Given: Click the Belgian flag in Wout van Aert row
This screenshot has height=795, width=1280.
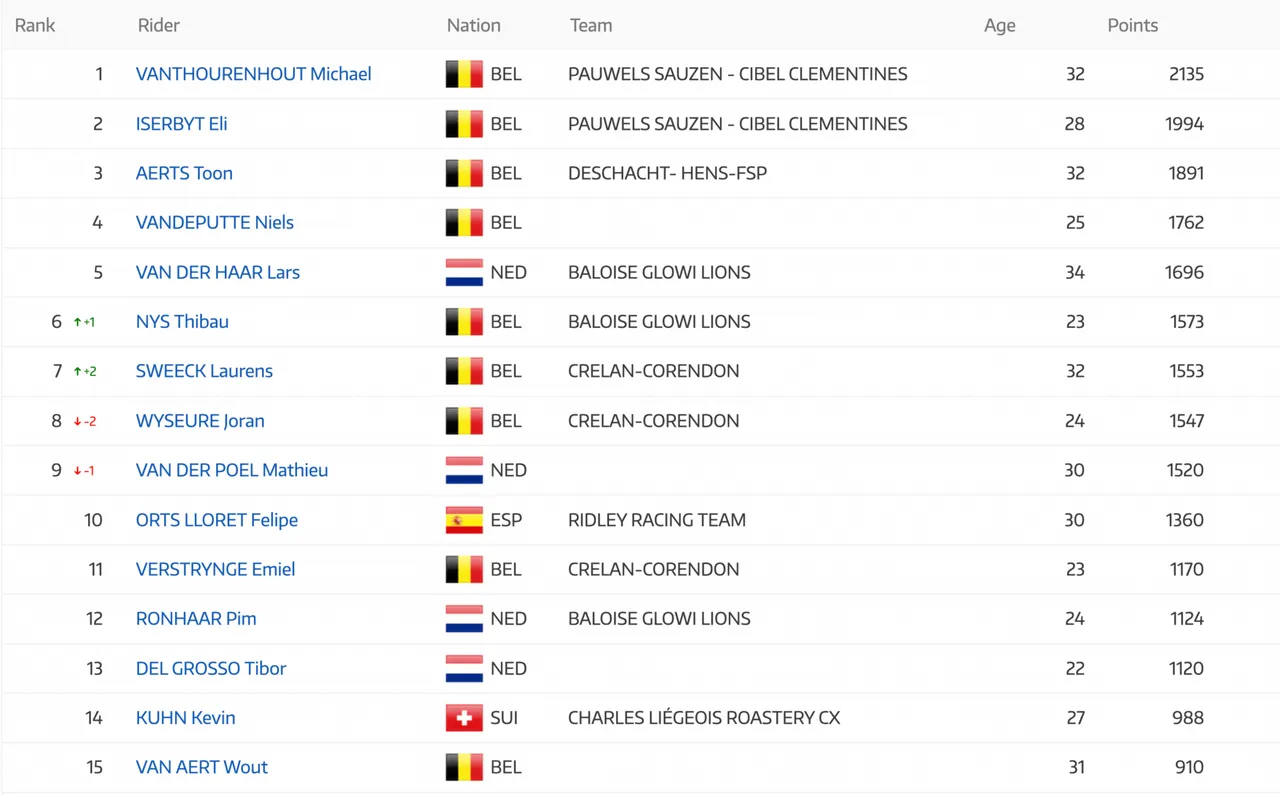Looking at the screenshot, I should [x=464, y=767].
